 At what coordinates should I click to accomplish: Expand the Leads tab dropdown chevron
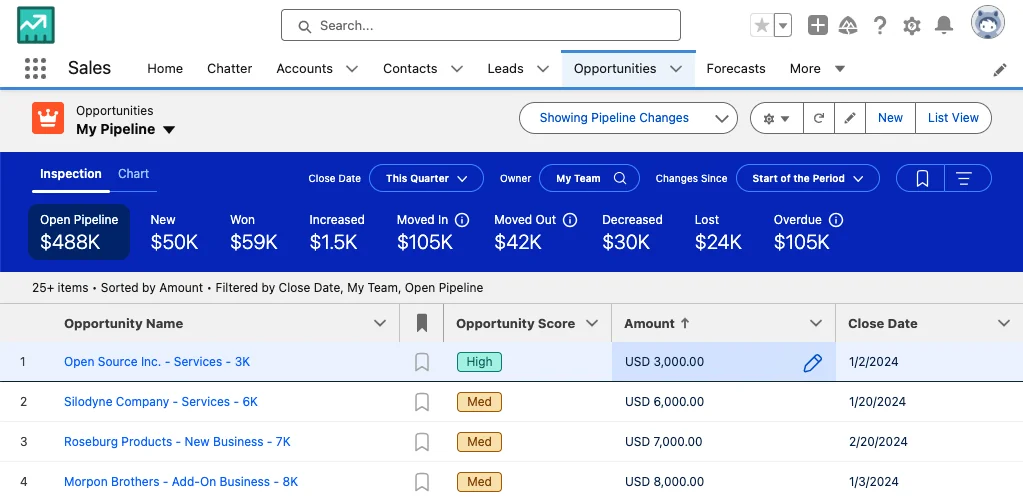coord(543,68)
